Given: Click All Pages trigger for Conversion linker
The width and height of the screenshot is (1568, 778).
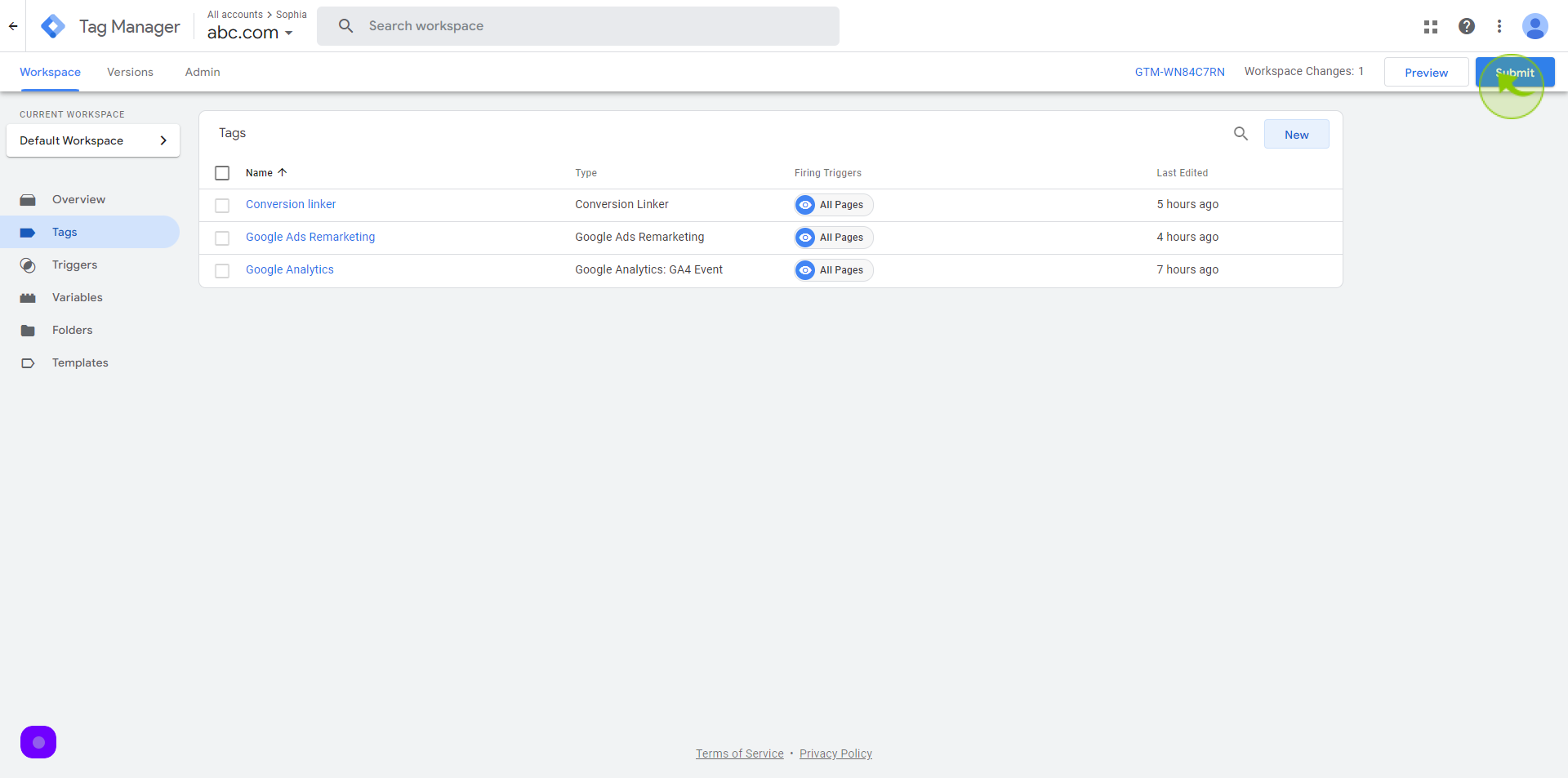Looking at the screenshot, I should (x=834, y=205).
